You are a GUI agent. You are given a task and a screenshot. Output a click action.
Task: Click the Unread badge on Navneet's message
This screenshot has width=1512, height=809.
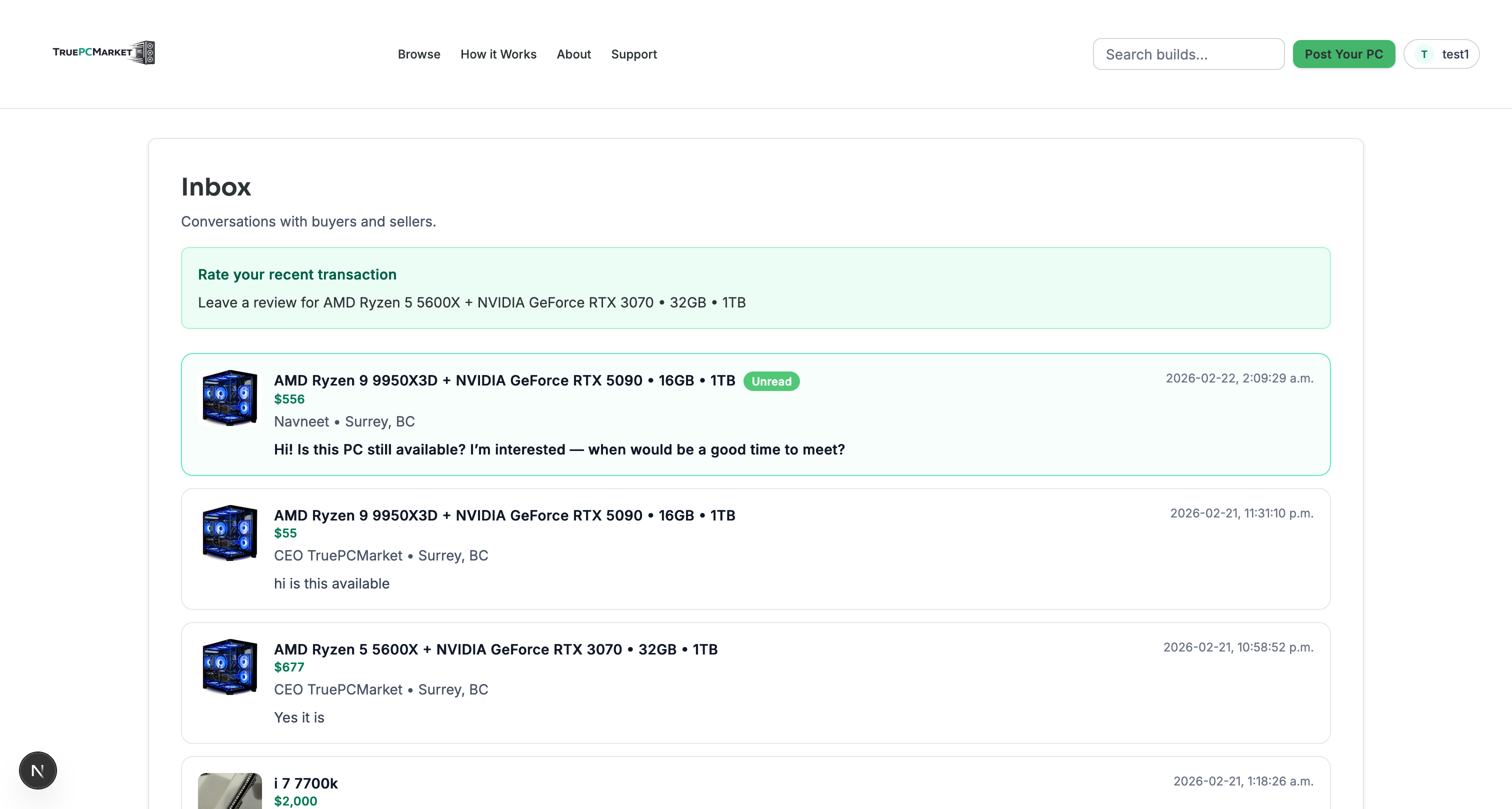(772, 381)
